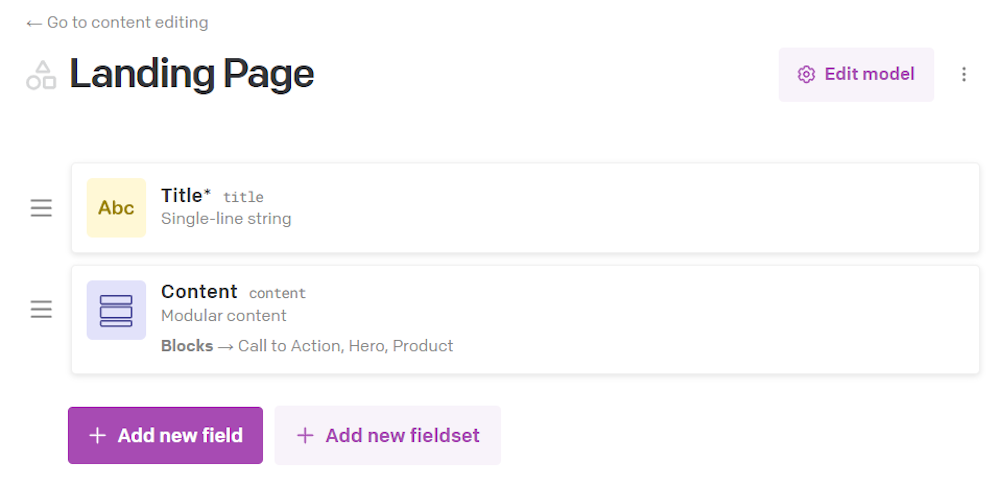Click the Abc string icon of Title

point(116,208)
